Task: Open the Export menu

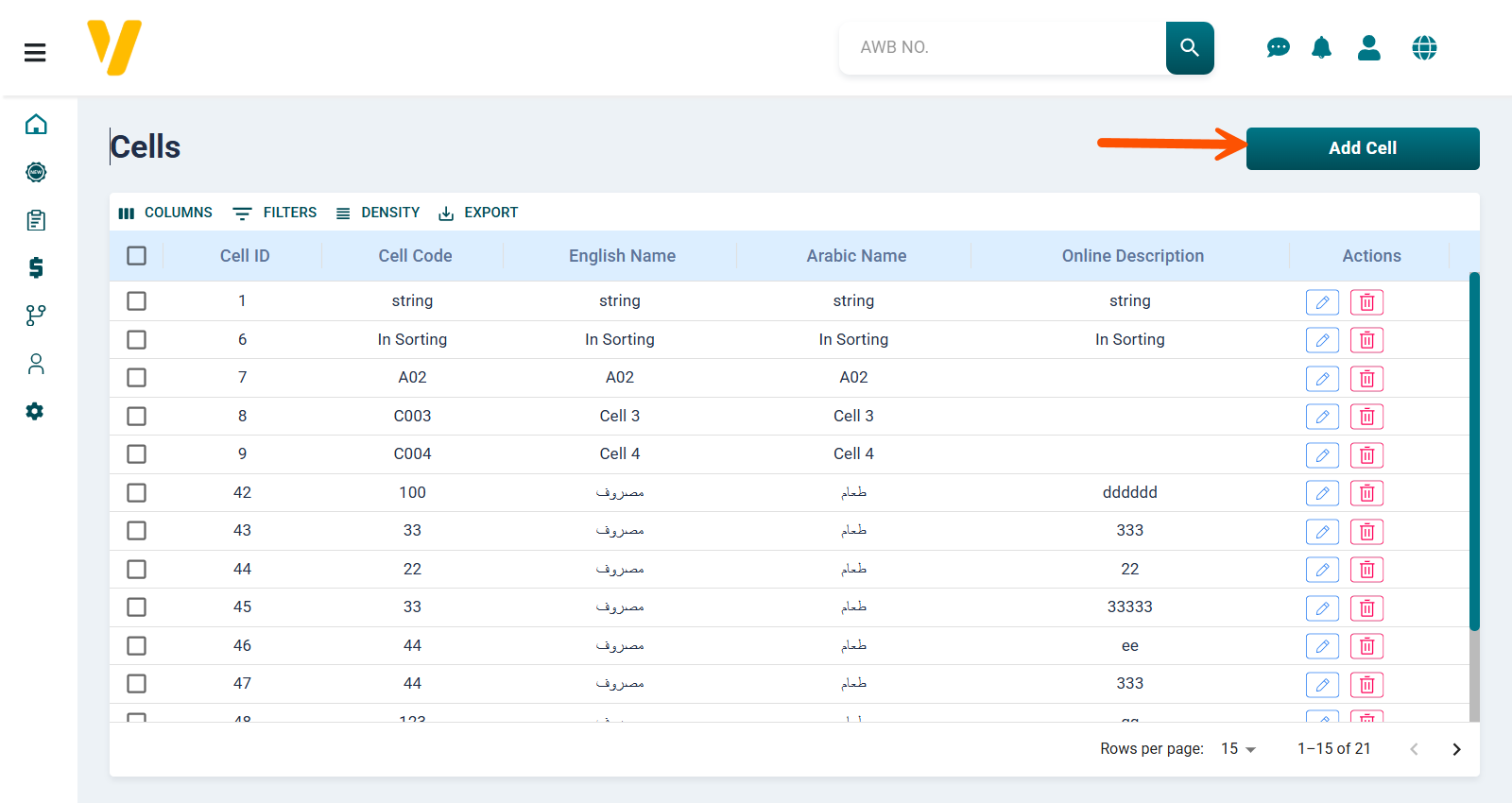Action: coord(478,213)
